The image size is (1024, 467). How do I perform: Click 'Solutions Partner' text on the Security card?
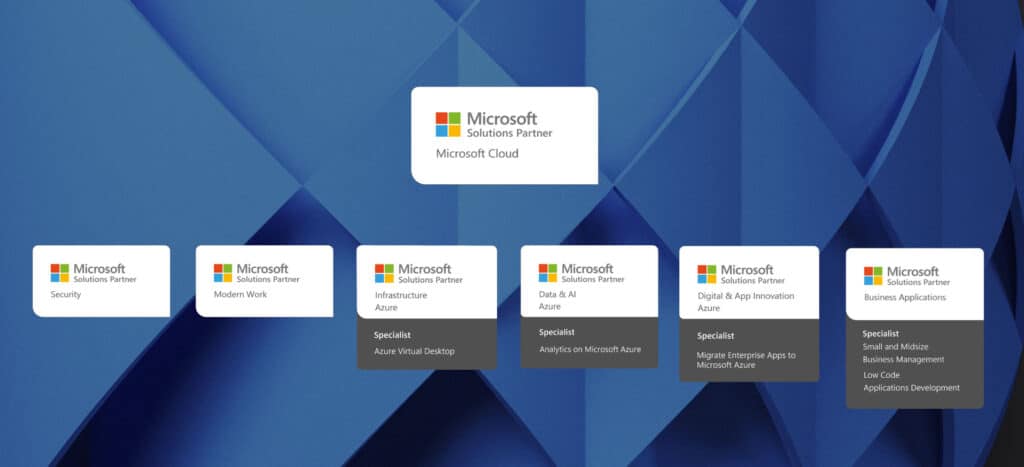(x=105, y=280)
